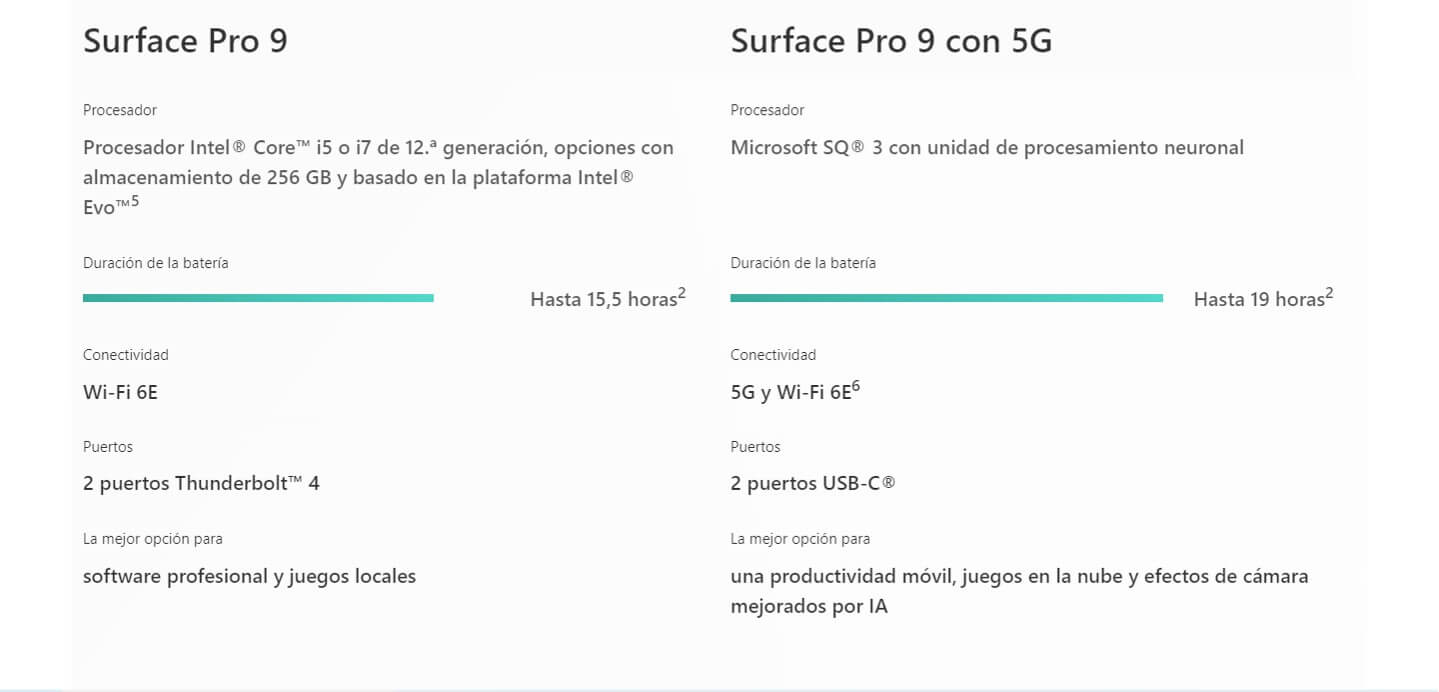Click the right Conectividad label
This screenshot has width=1439, height=692.
[x=773, y=355]
